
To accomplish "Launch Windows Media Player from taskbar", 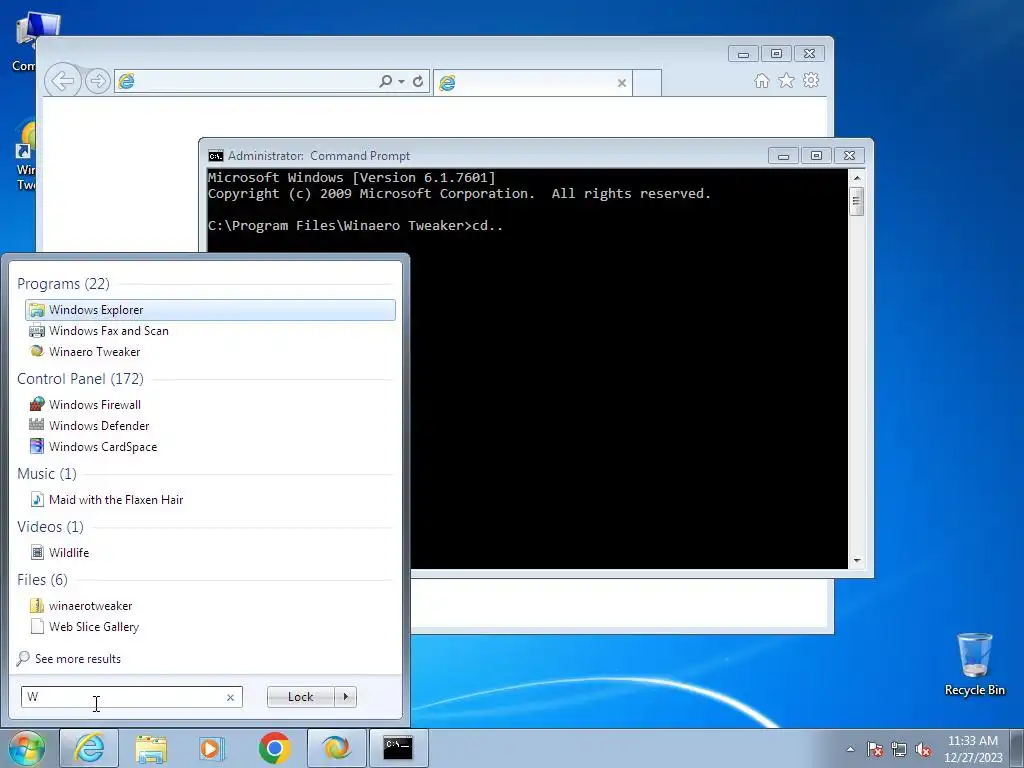I will coord(212,748).
